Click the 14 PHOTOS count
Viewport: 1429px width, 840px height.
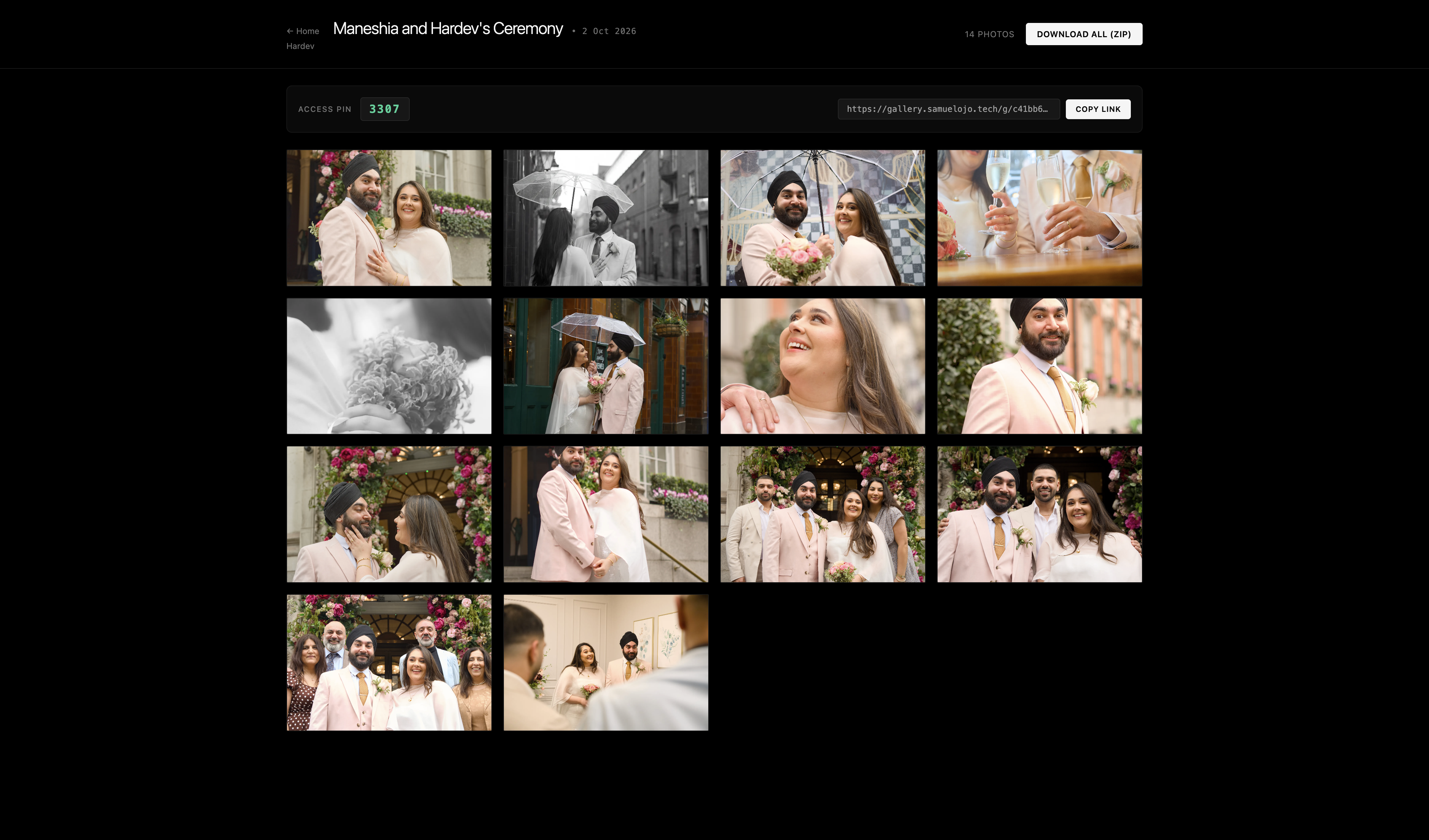[989, 35]
